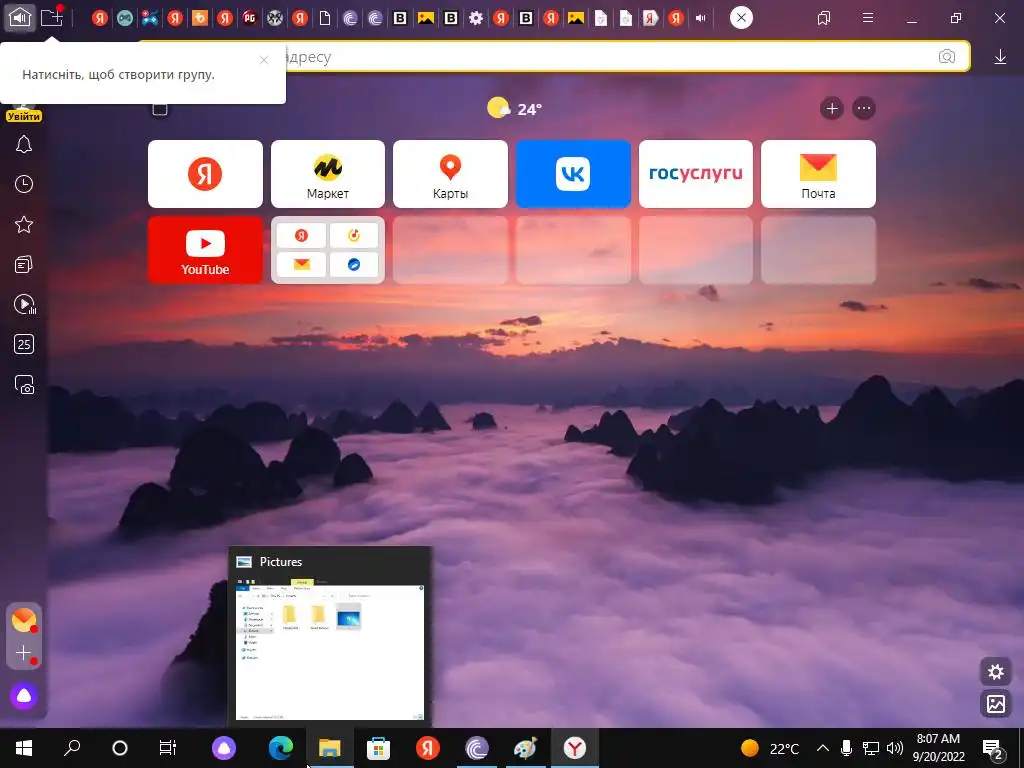Screen dimensions: 1024x768
Task: Open Cortana circle in taskbar
Action: pyautogui.click(x=120, y=748)
